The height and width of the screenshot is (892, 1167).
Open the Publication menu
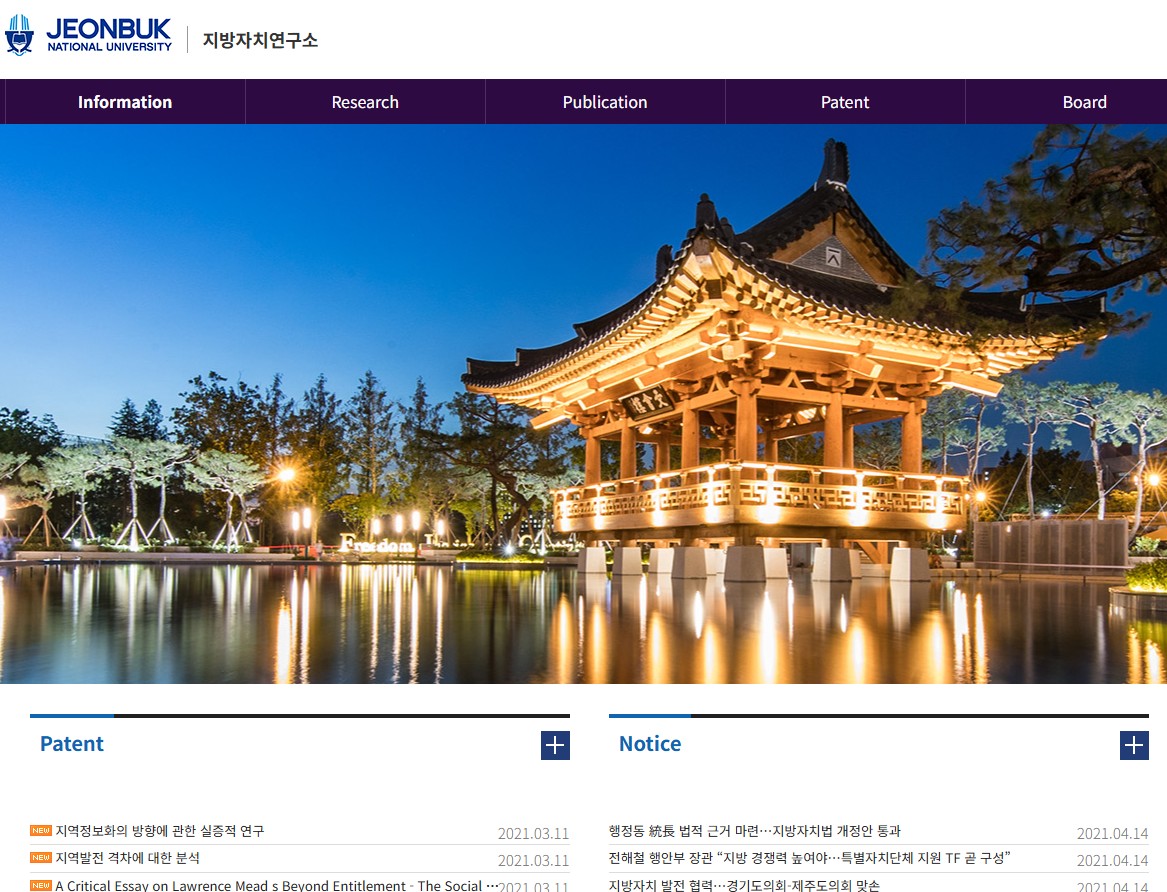click(604, 101)
